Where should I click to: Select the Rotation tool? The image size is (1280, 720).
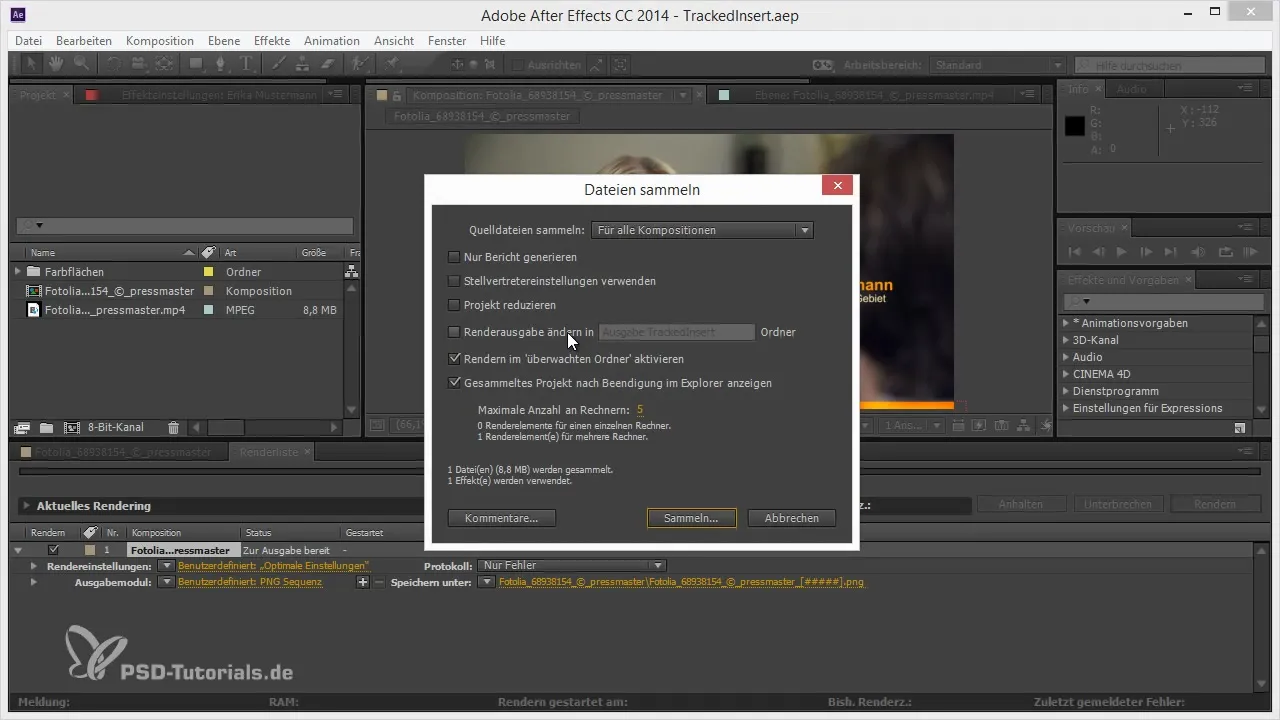tap(115, 64)
